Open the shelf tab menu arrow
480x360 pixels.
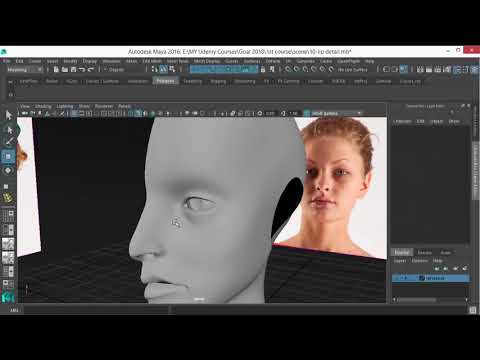pyautogui.click(x=11, y=82)
